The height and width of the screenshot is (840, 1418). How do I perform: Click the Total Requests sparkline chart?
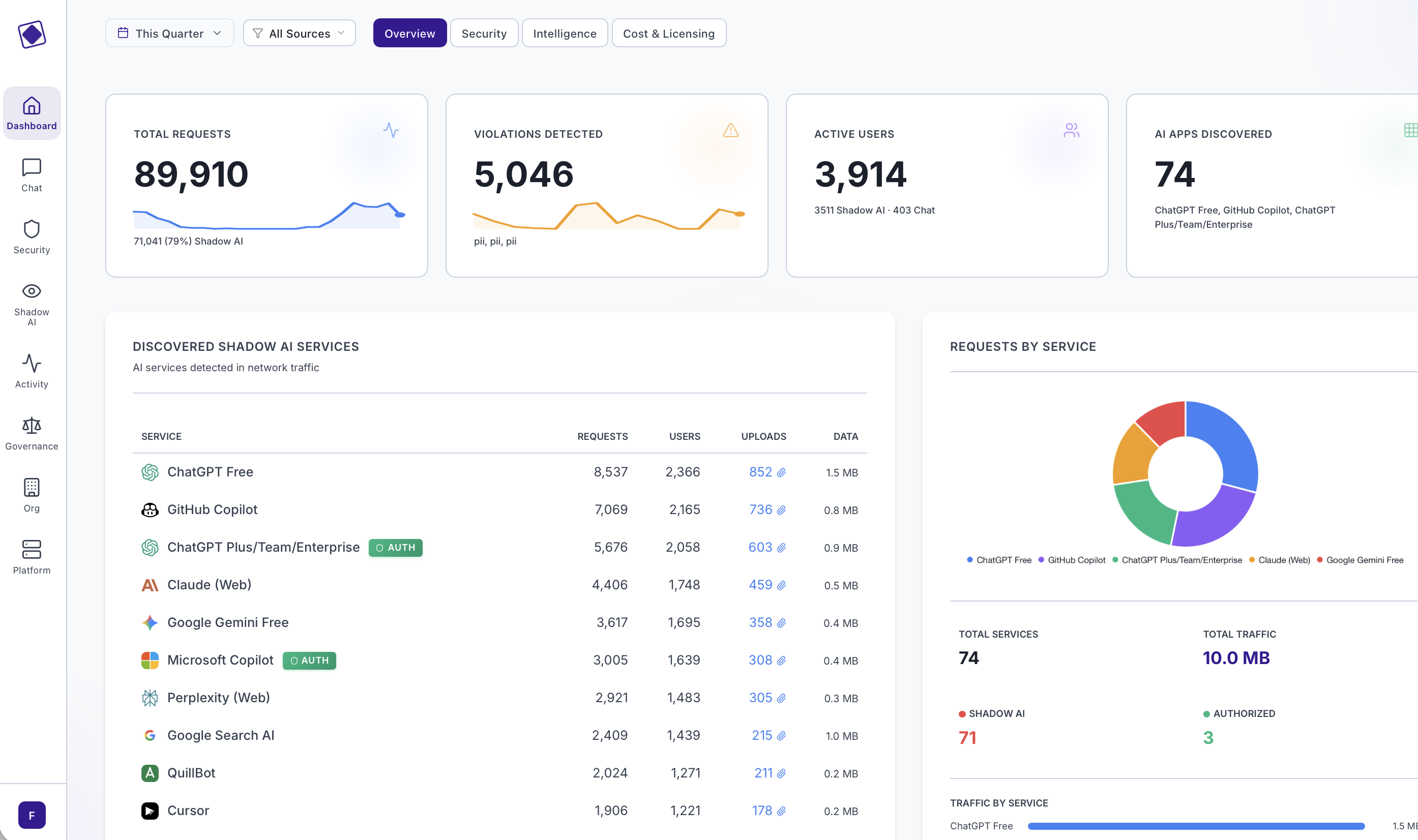(269, 215)
